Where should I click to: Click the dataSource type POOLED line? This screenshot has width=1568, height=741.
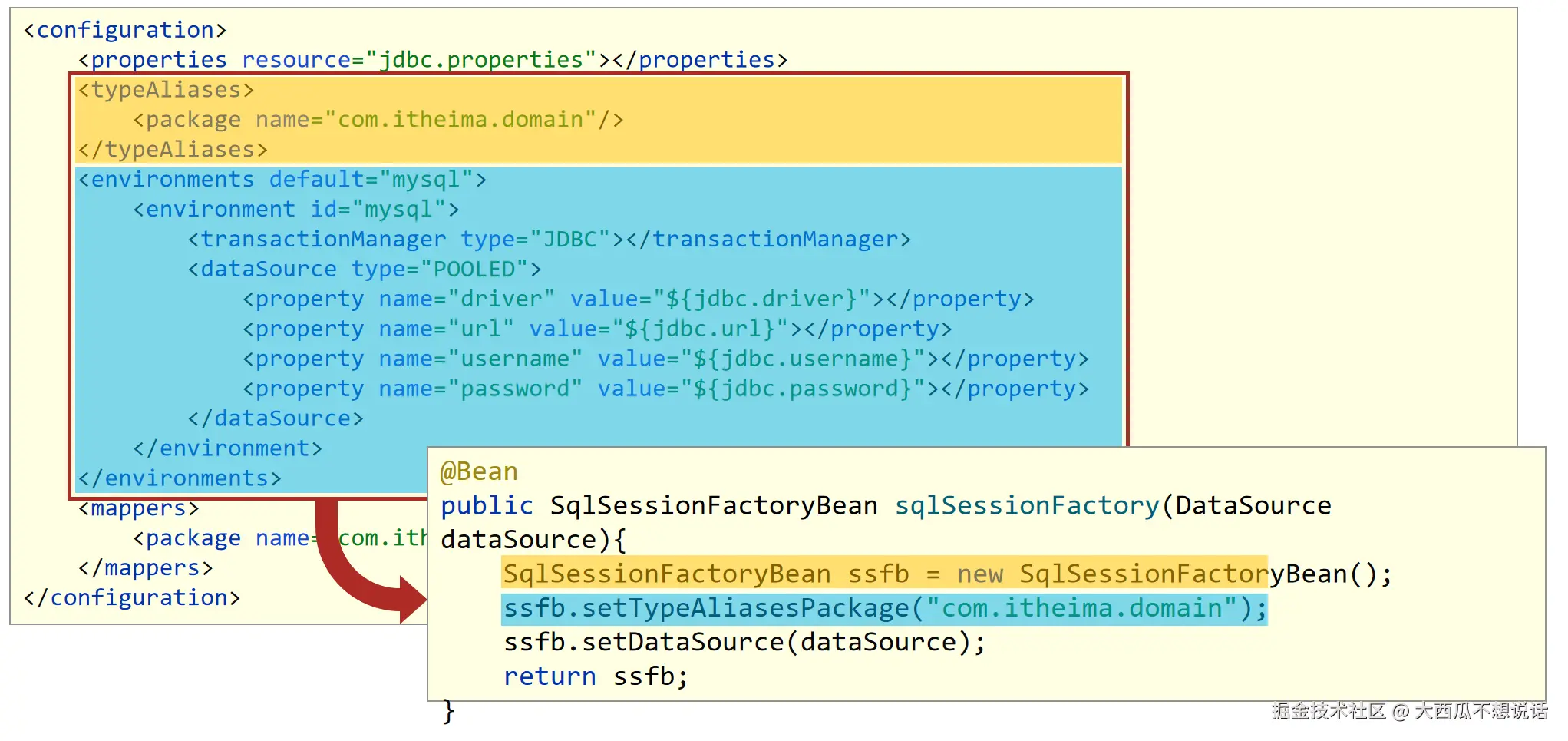tap(365, 270)
